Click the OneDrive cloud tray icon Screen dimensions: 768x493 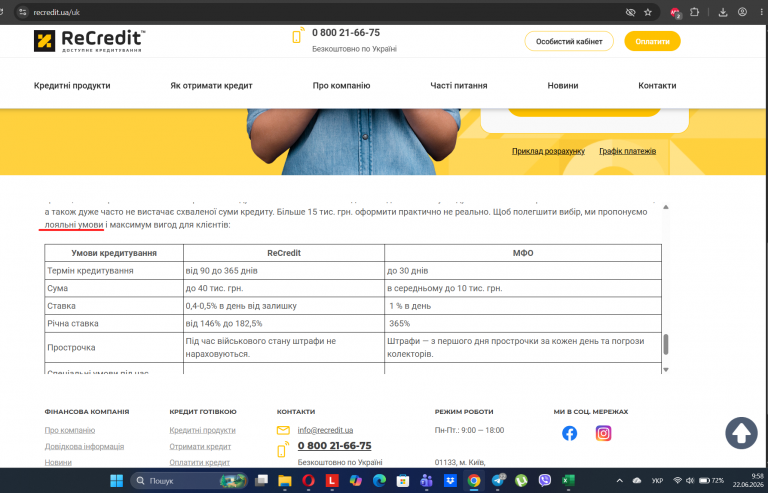tap(637, 481)
